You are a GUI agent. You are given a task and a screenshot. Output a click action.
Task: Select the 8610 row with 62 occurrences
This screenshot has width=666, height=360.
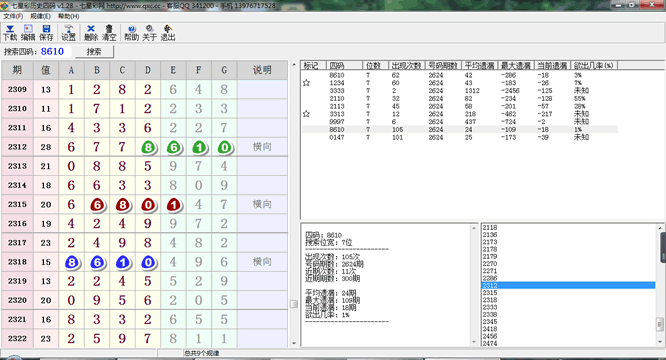click(x=460, y=75)
